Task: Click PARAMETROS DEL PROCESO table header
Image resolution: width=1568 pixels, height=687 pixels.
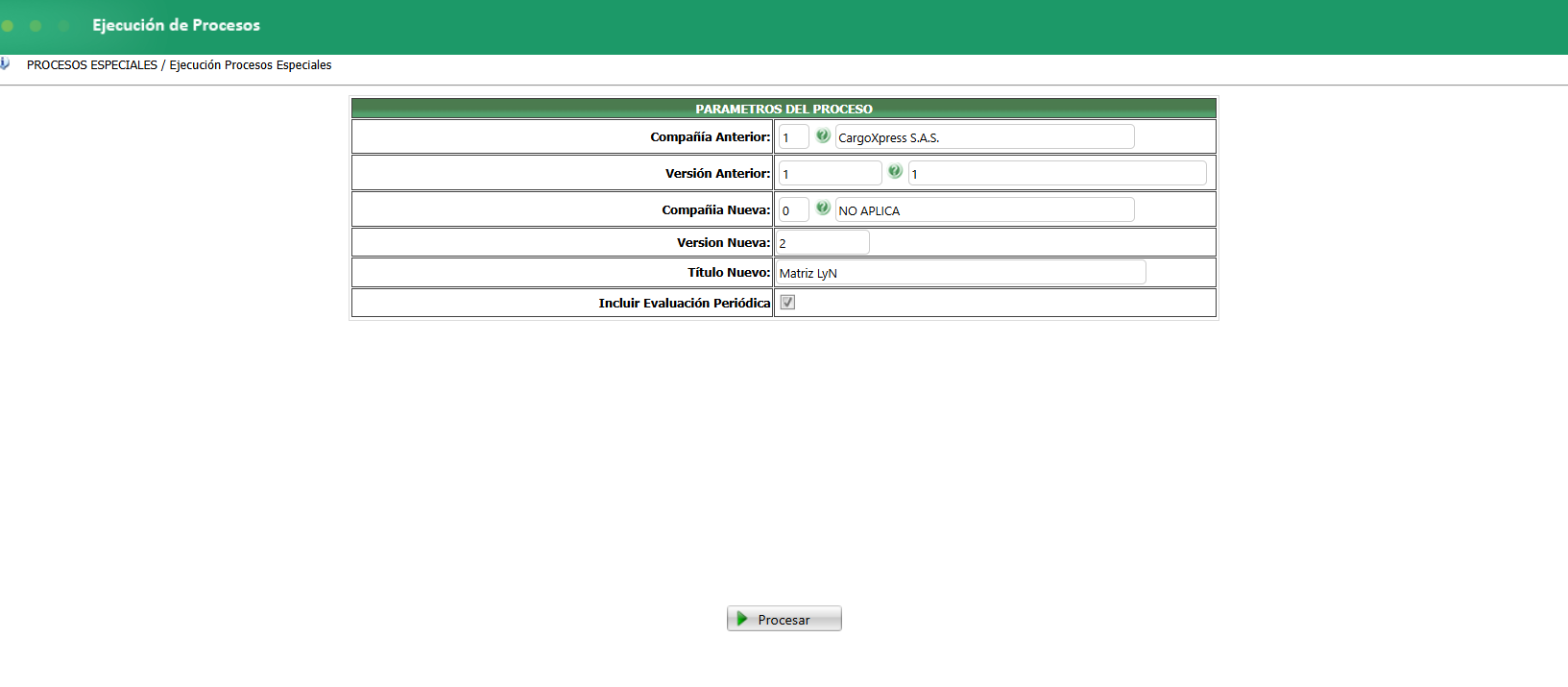Action: point(784,109)
